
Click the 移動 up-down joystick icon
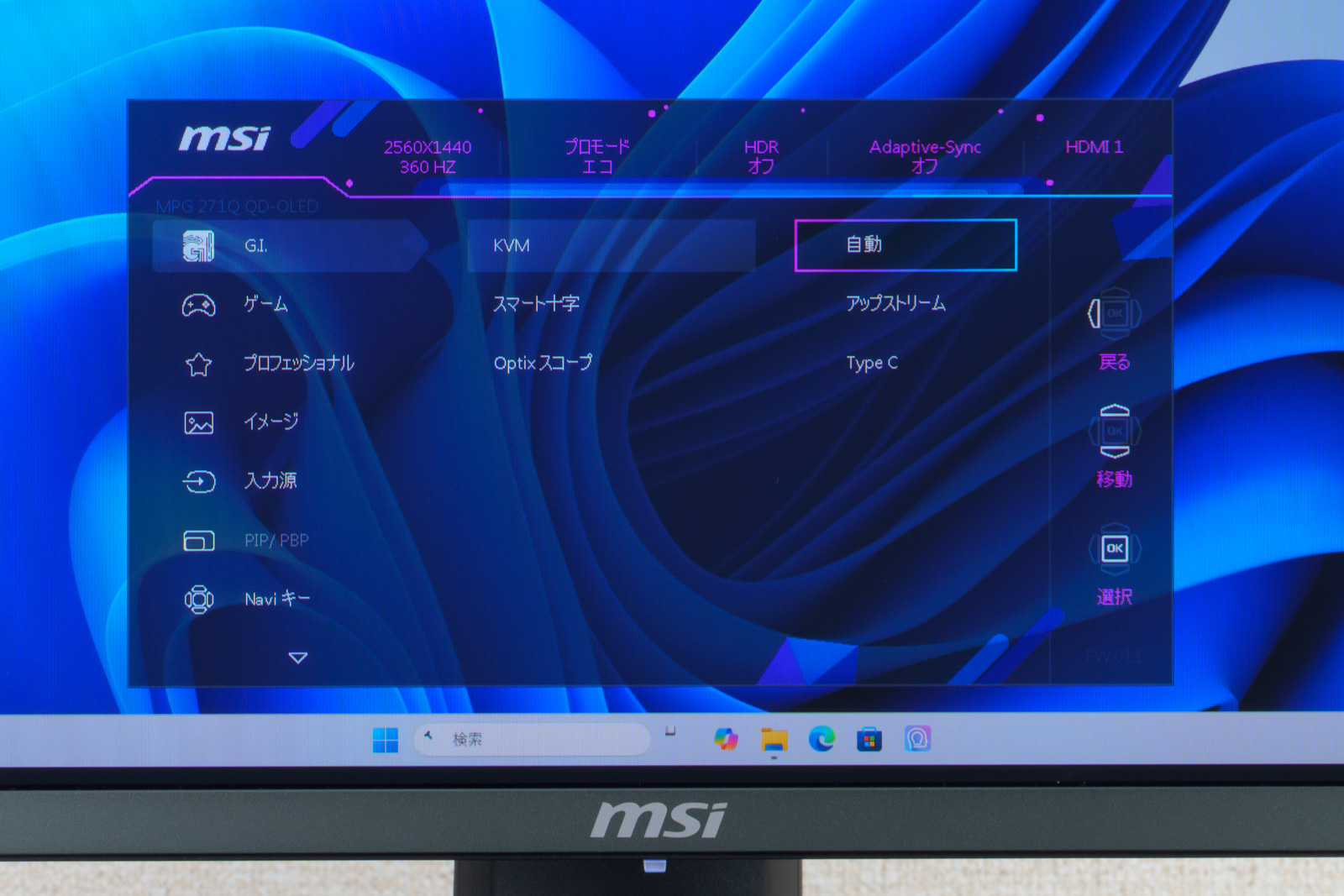pyautogui.click(x=1115, y=432)
